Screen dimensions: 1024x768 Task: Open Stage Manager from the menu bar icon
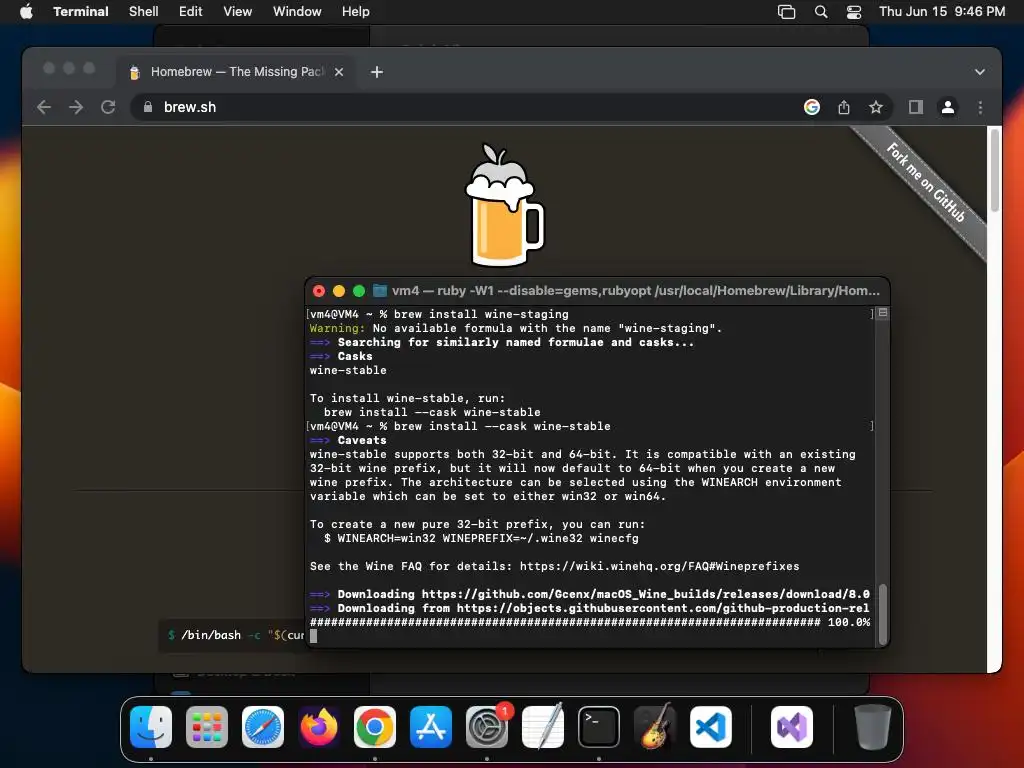click(786, 12)
